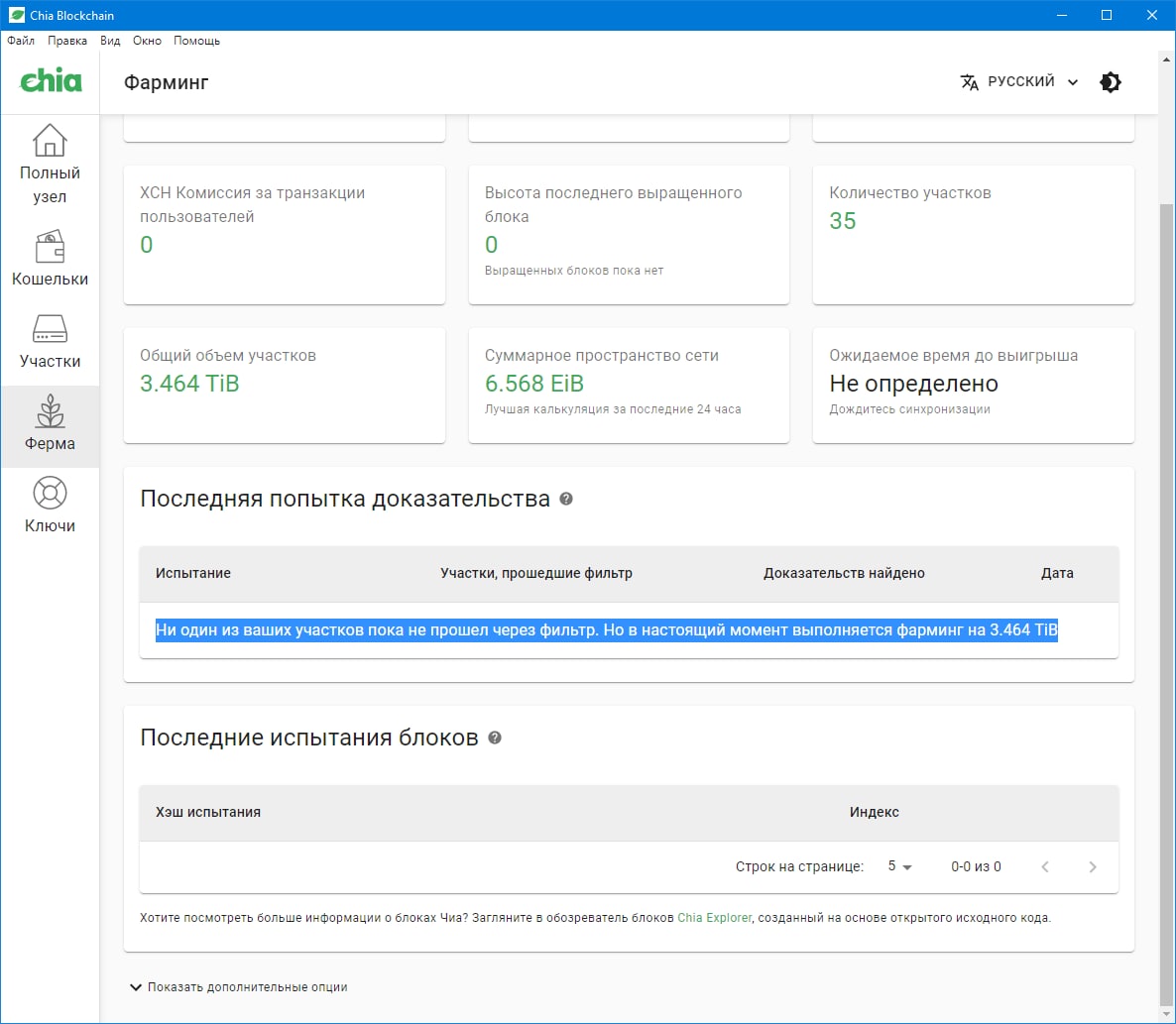Viewport: 1176px width, 1024px height.
Task: Click the scrollbar up arrow
Action: tap(1166, 59)
